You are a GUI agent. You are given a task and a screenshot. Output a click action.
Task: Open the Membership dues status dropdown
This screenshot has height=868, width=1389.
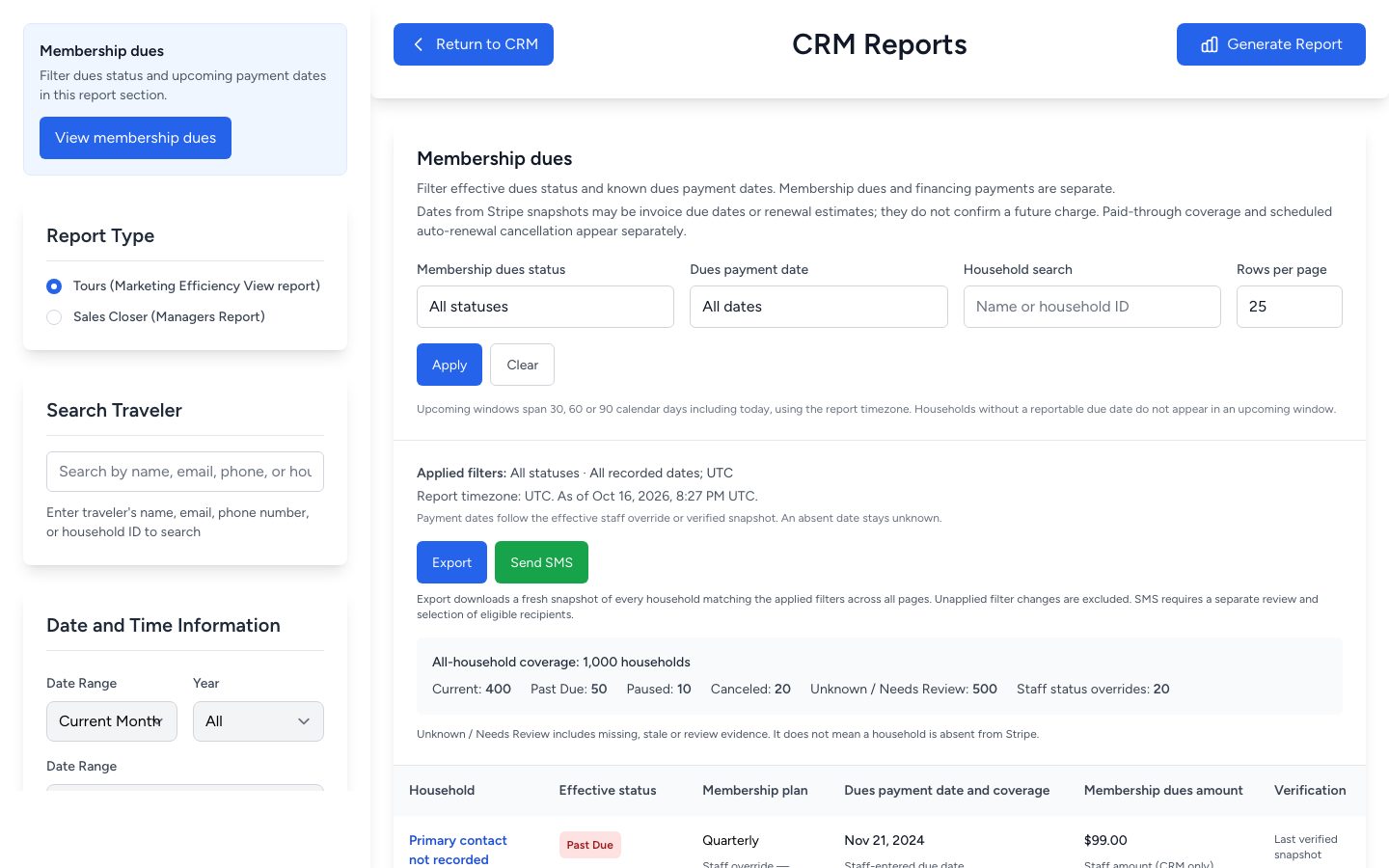pos(545,307)
